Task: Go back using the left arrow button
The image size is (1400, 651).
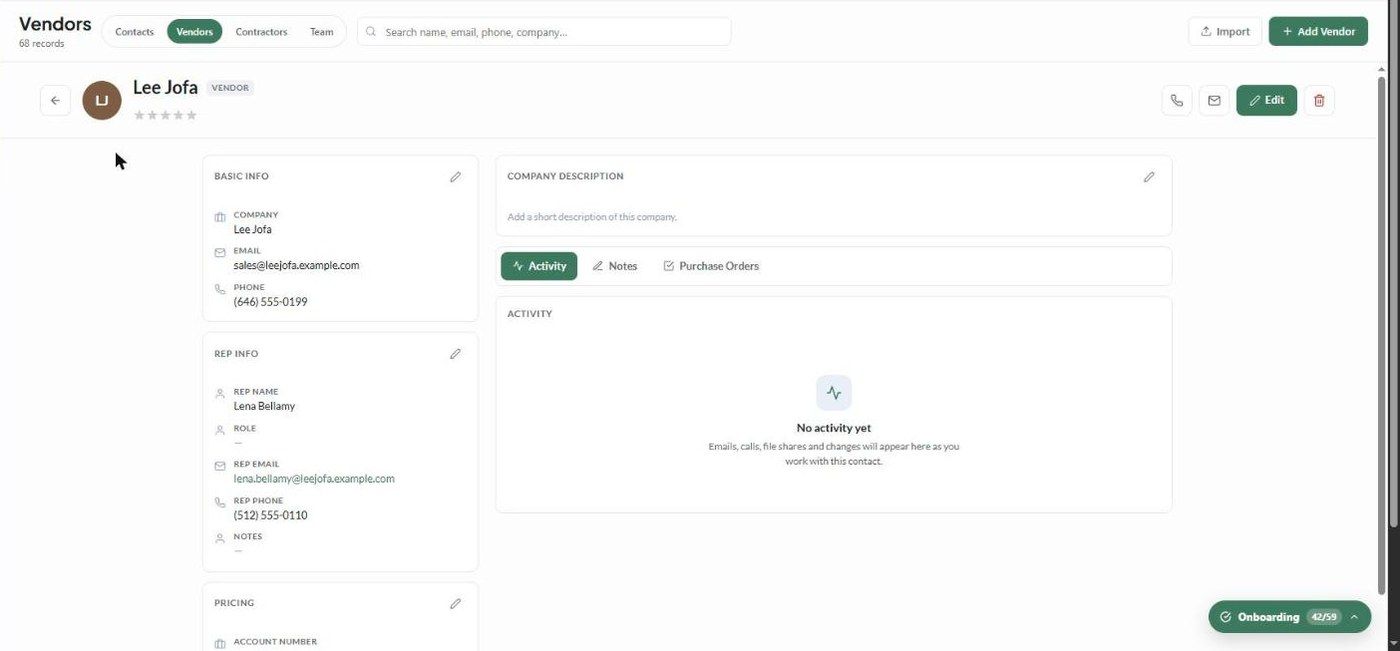Action: coord(55,100)
